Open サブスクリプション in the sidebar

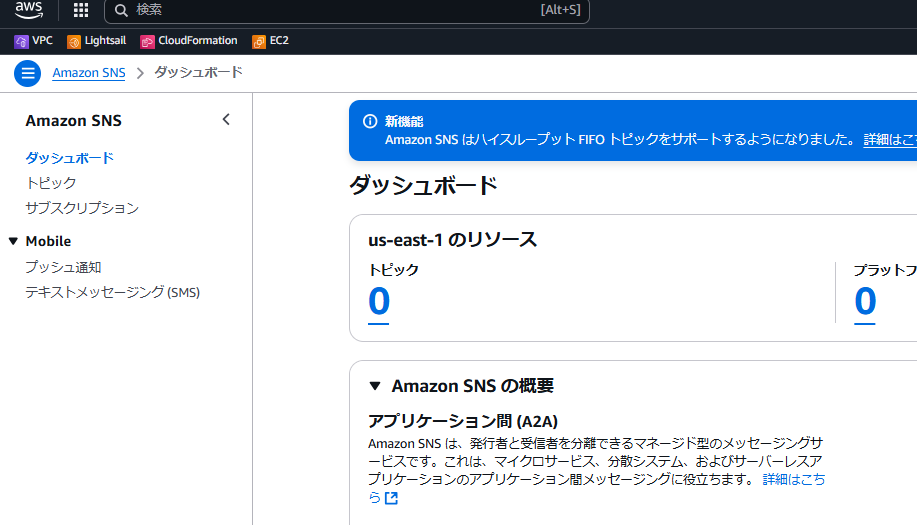click(82, 208)
